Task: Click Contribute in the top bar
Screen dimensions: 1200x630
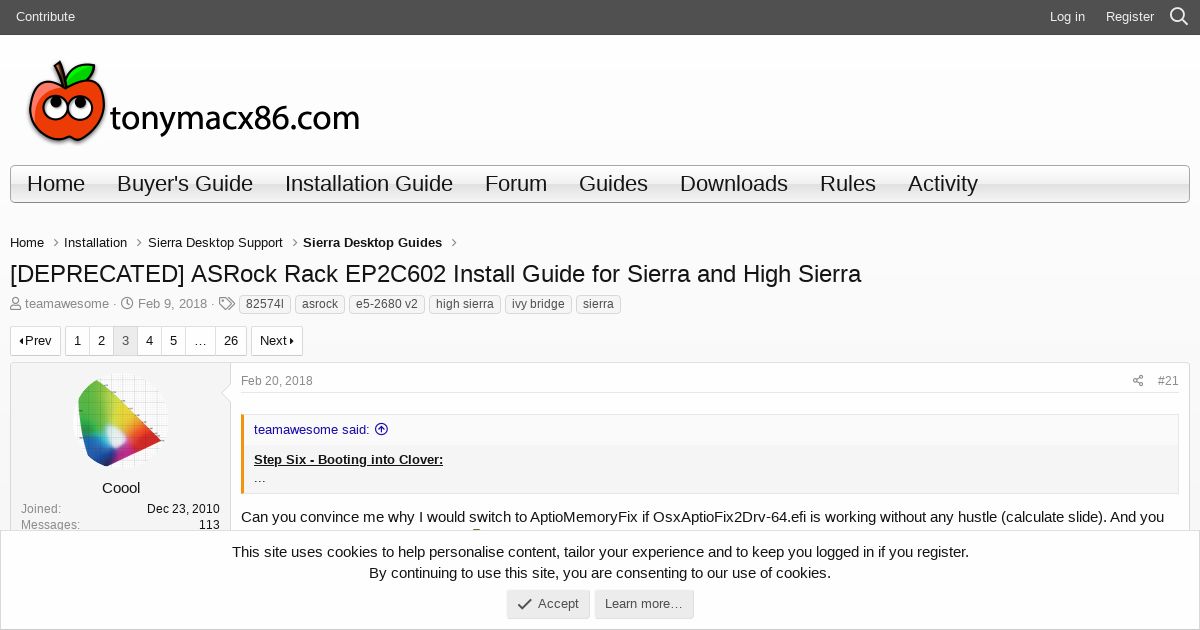Action: pyautogui.click(x=45, y=17)
